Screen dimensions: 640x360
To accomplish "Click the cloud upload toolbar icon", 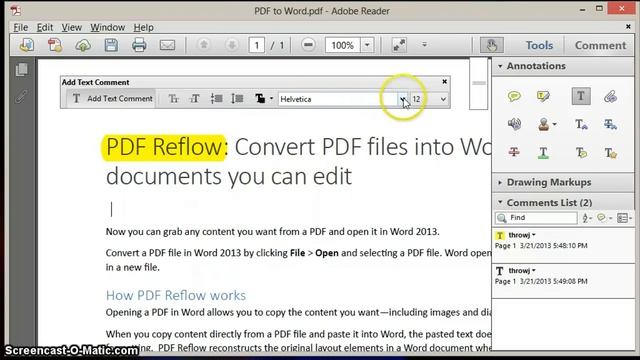I will coord(83,45).
